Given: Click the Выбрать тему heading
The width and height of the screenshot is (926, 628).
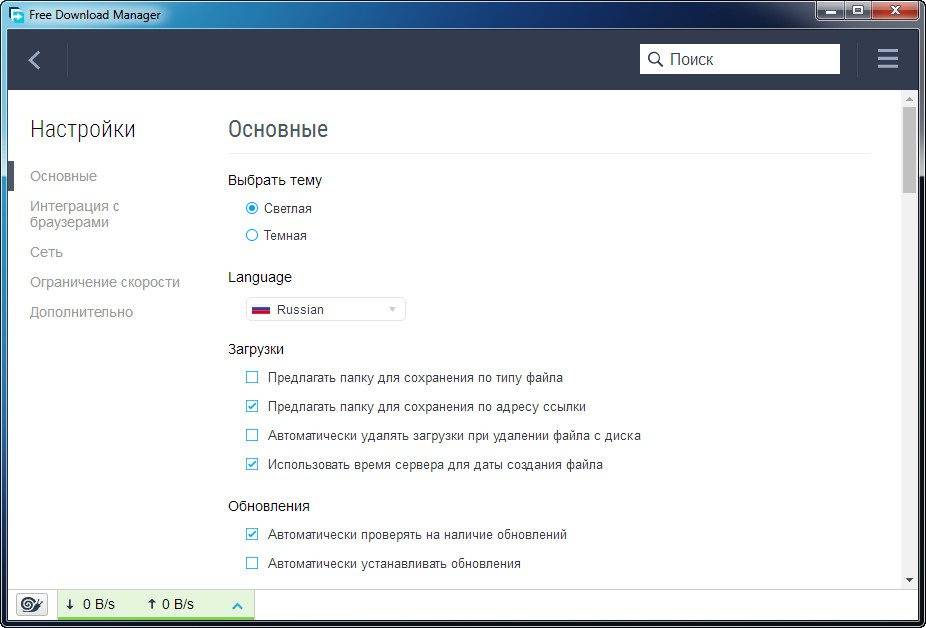Looking at the screenshot, I should coord(275,180).
